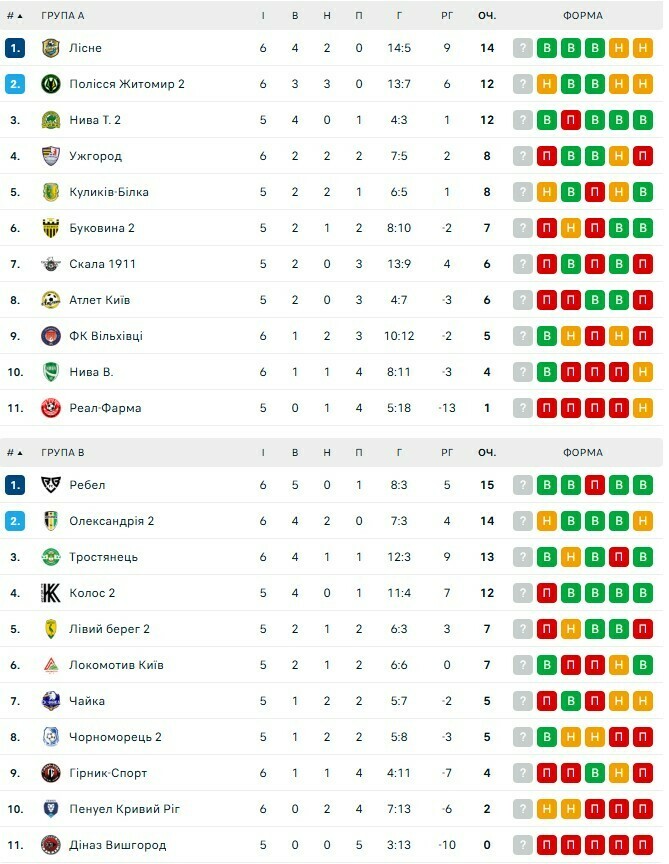669x864 pixels.
Task: Click the Чорноморець 2 club crest
Action: click(x=51, y=737)
